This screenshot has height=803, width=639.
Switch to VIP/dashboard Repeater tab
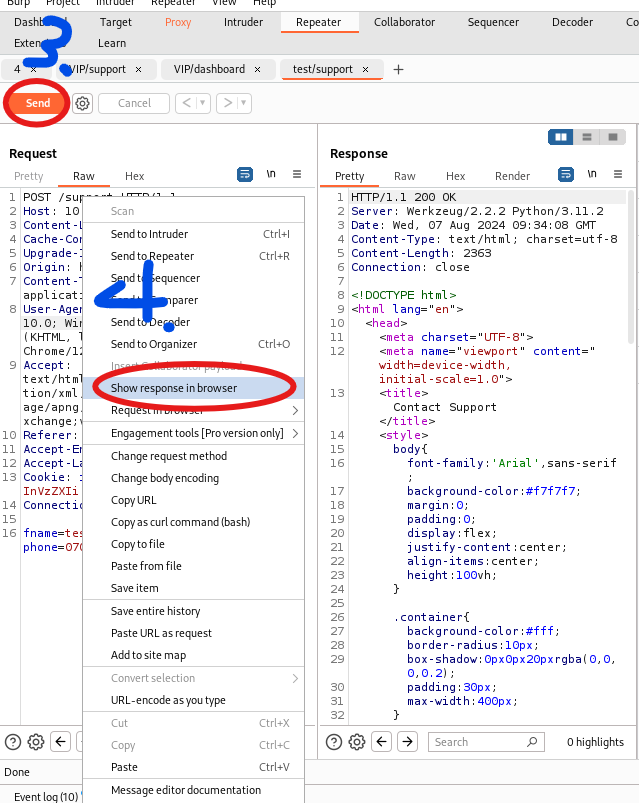[x=209, y=69]
